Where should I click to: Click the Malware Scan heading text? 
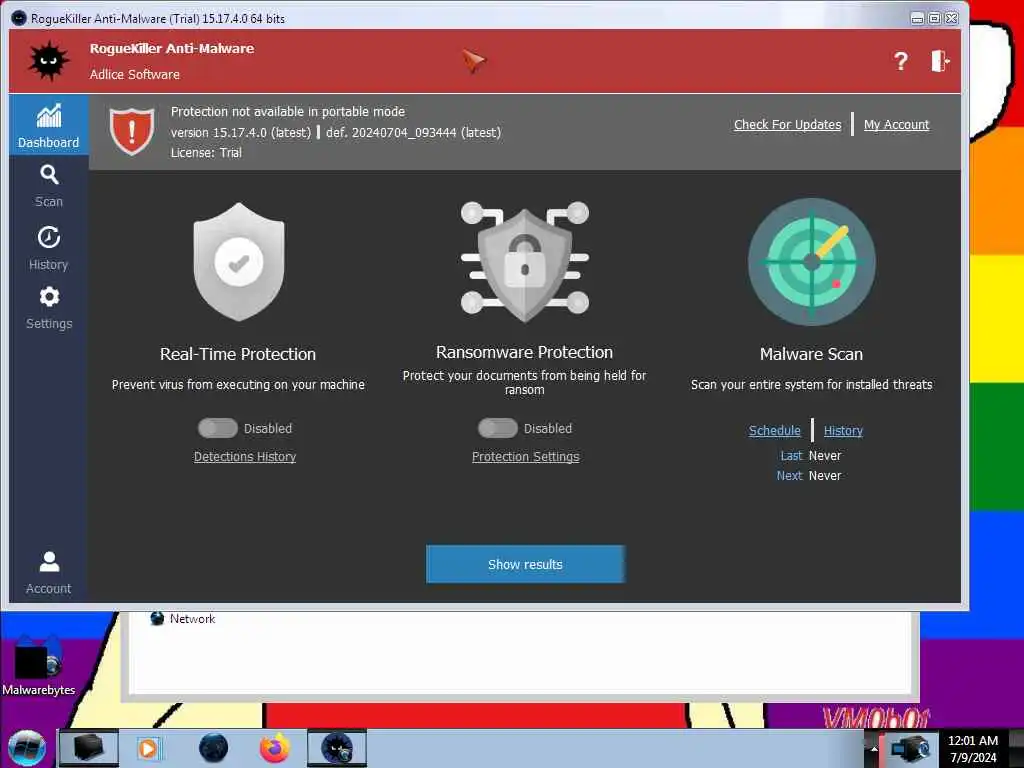coord(811,354)
